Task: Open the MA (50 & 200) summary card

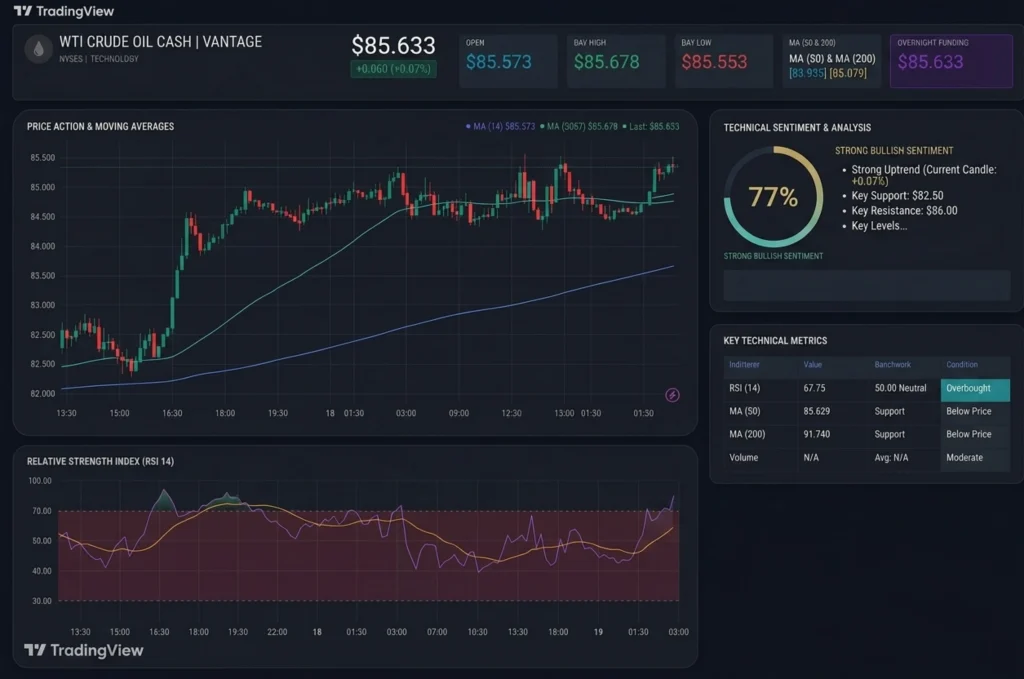Action: tap(831, 61)
